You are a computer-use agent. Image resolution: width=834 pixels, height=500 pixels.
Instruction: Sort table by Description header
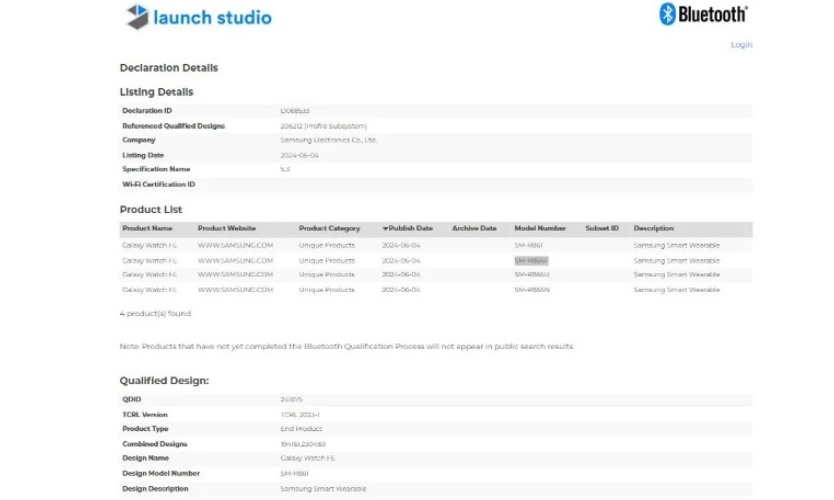click(x=654, y=228)
